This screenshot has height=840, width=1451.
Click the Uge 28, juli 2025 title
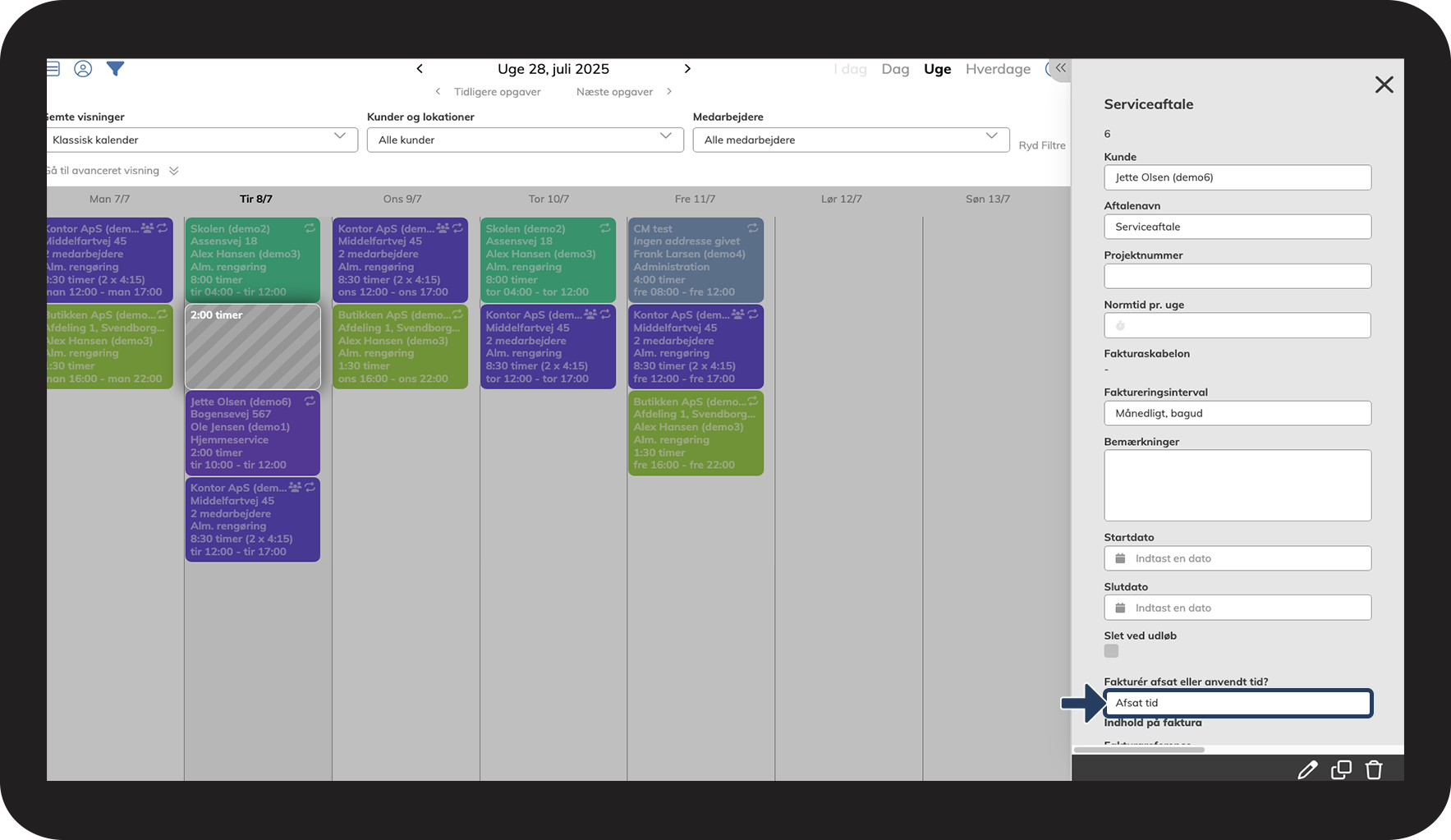[553, 69]
